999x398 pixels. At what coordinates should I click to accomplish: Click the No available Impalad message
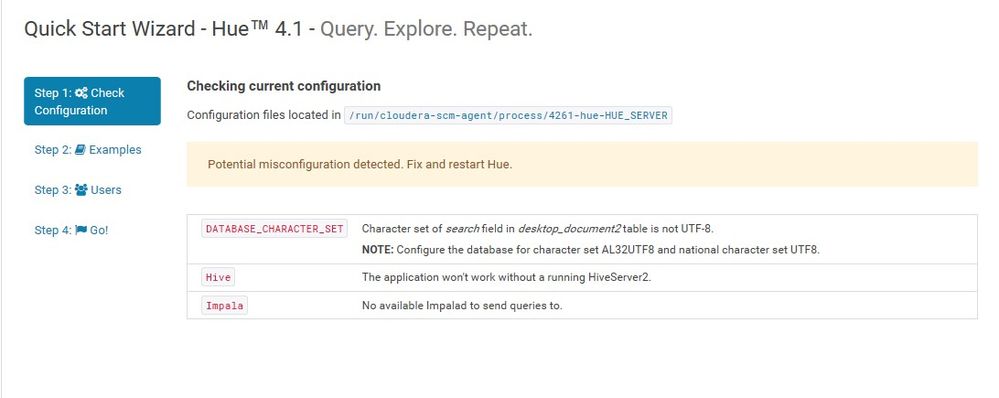[x=462, y=306]
